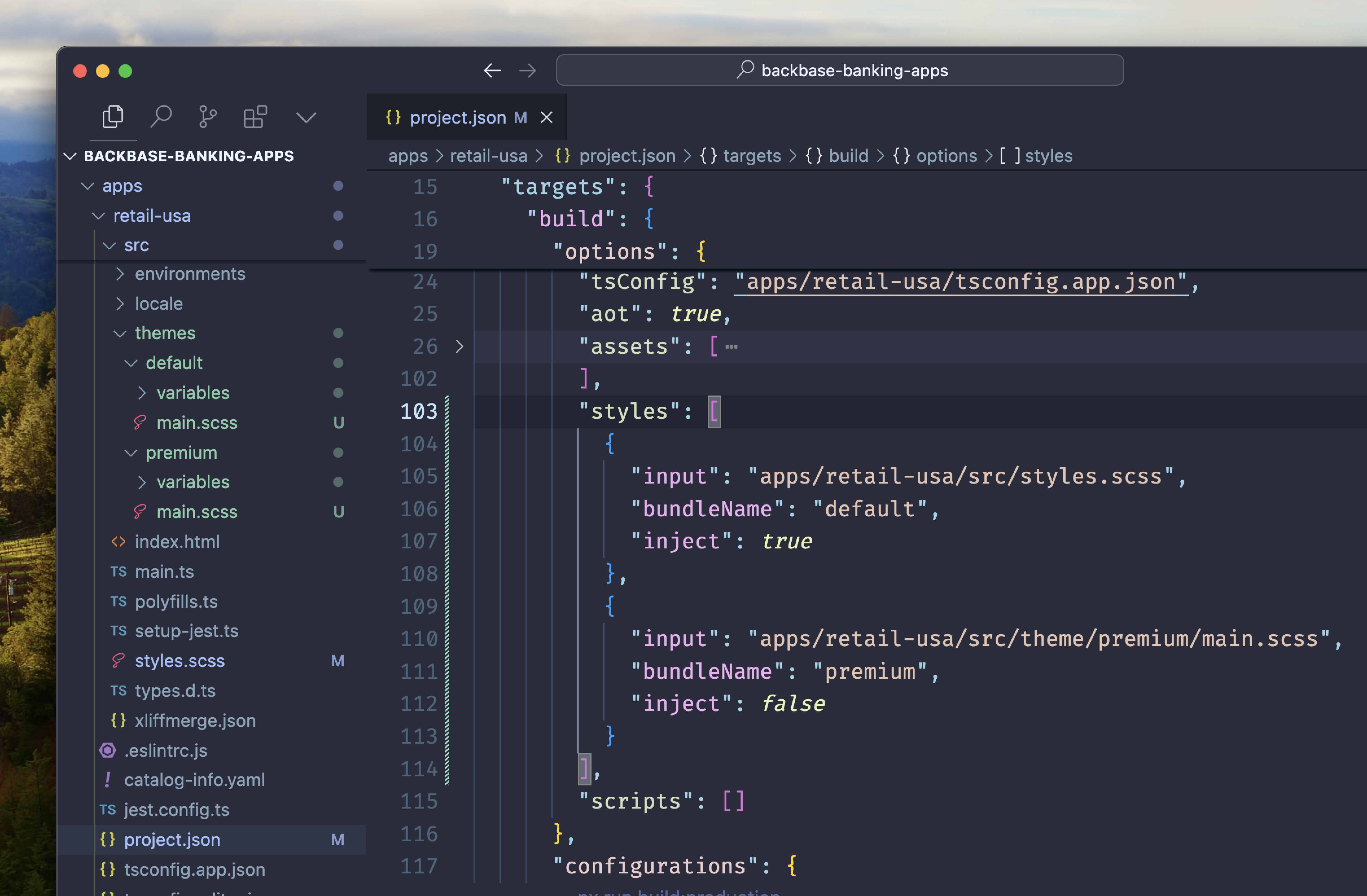Image resolution: width=1367 pixels, height=896 pixels.
Task: Show additional views chevron in activity bar
Action: (306, 118)
